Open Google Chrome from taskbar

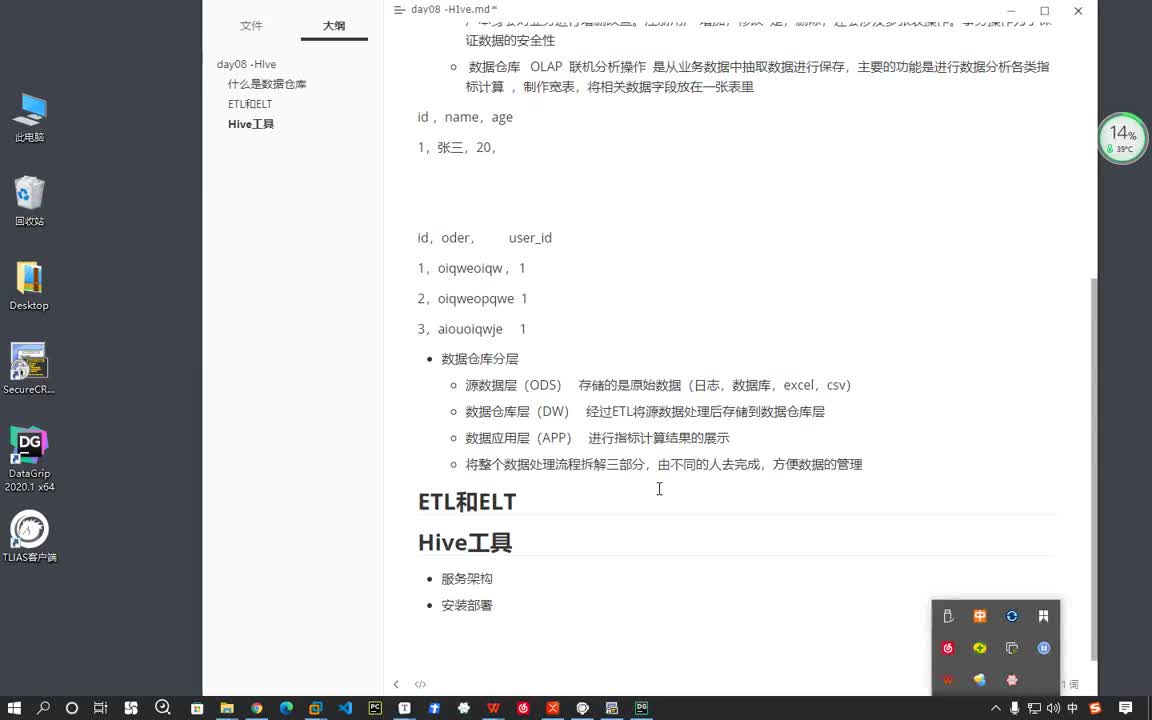[x=256, y=708]
